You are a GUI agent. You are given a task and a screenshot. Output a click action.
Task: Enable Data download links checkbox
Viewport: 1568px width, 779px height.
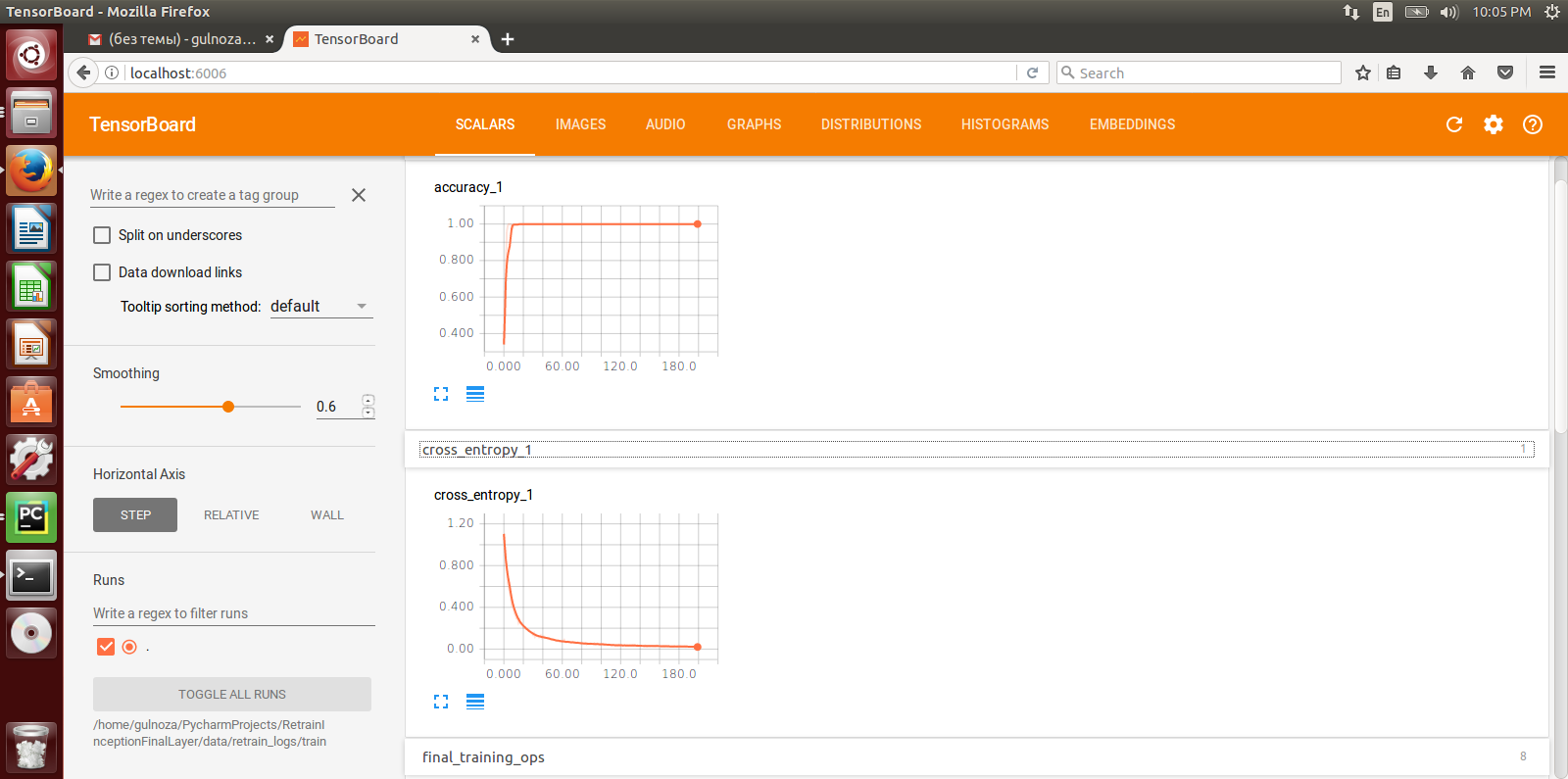(x=102, y=272)
